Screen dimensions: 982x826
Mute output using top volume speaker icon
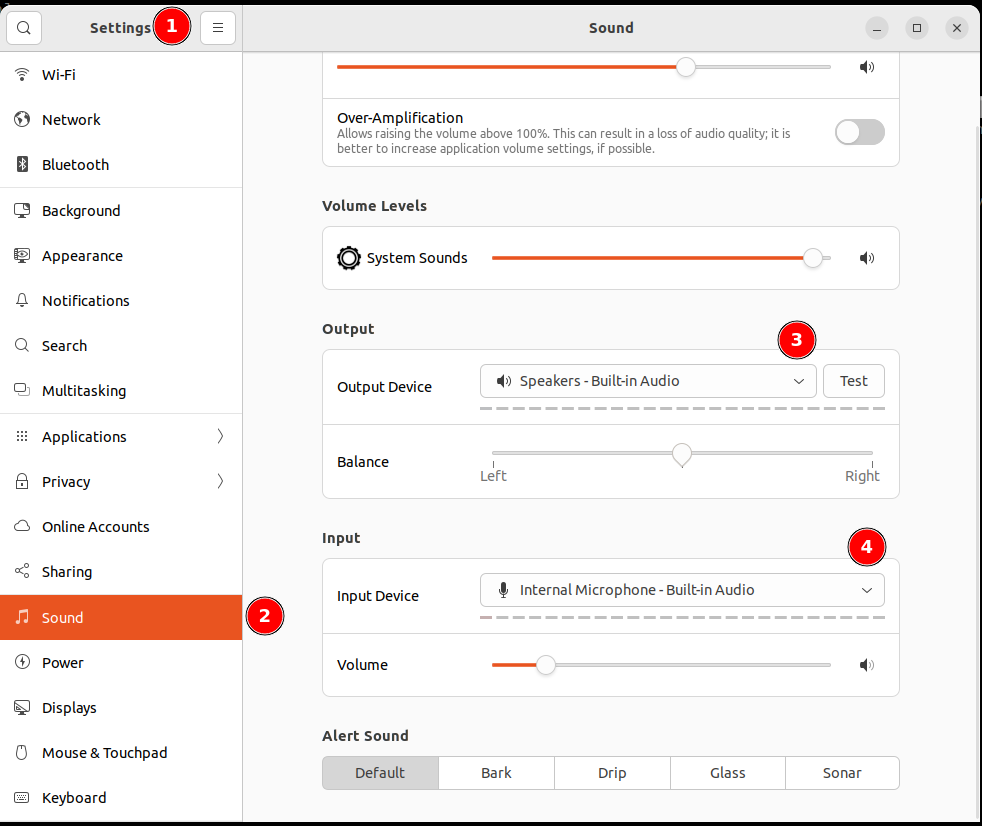(x=867, y=67)
